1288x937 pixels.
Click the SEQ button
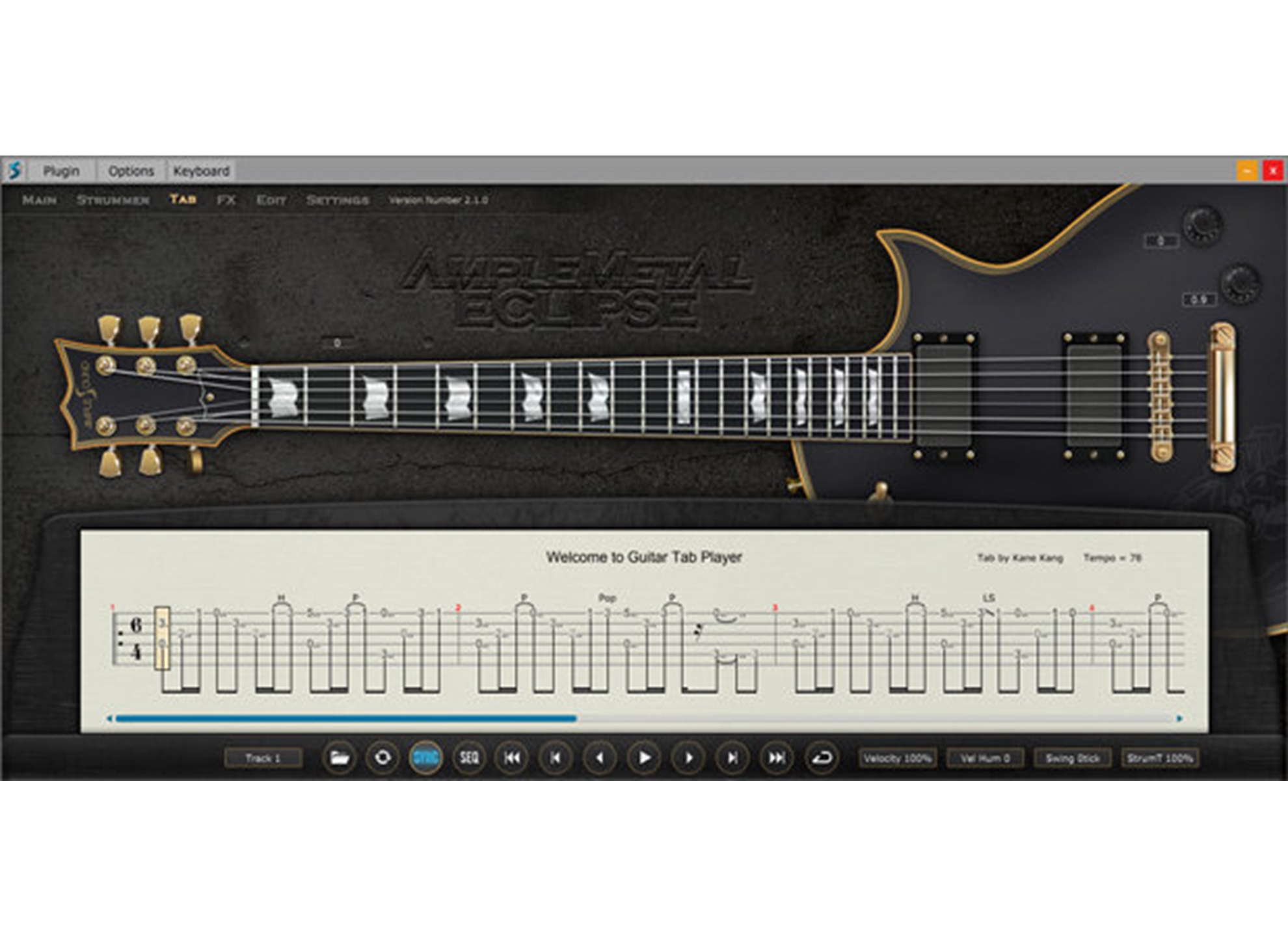click(x=469, y=758)
